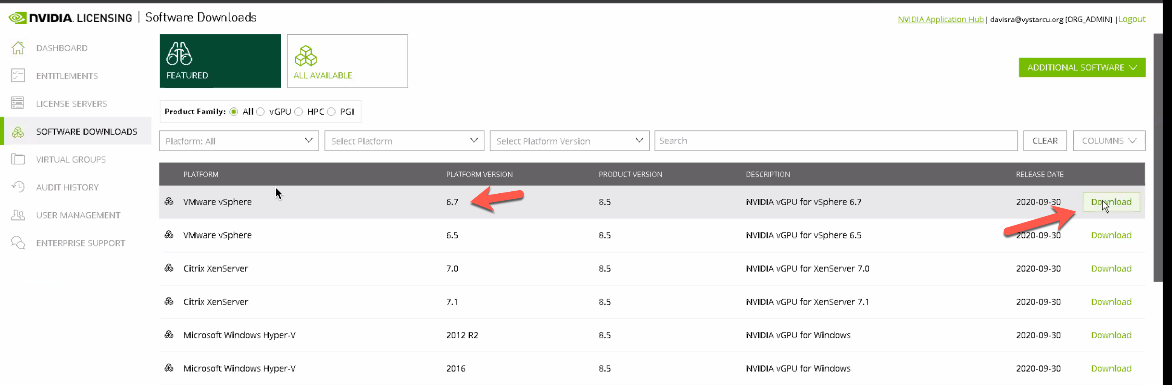Open the Dashboard home icon
Image resolution: width=1172 pixels, height=385 pixels.
(x=19, y=48)
